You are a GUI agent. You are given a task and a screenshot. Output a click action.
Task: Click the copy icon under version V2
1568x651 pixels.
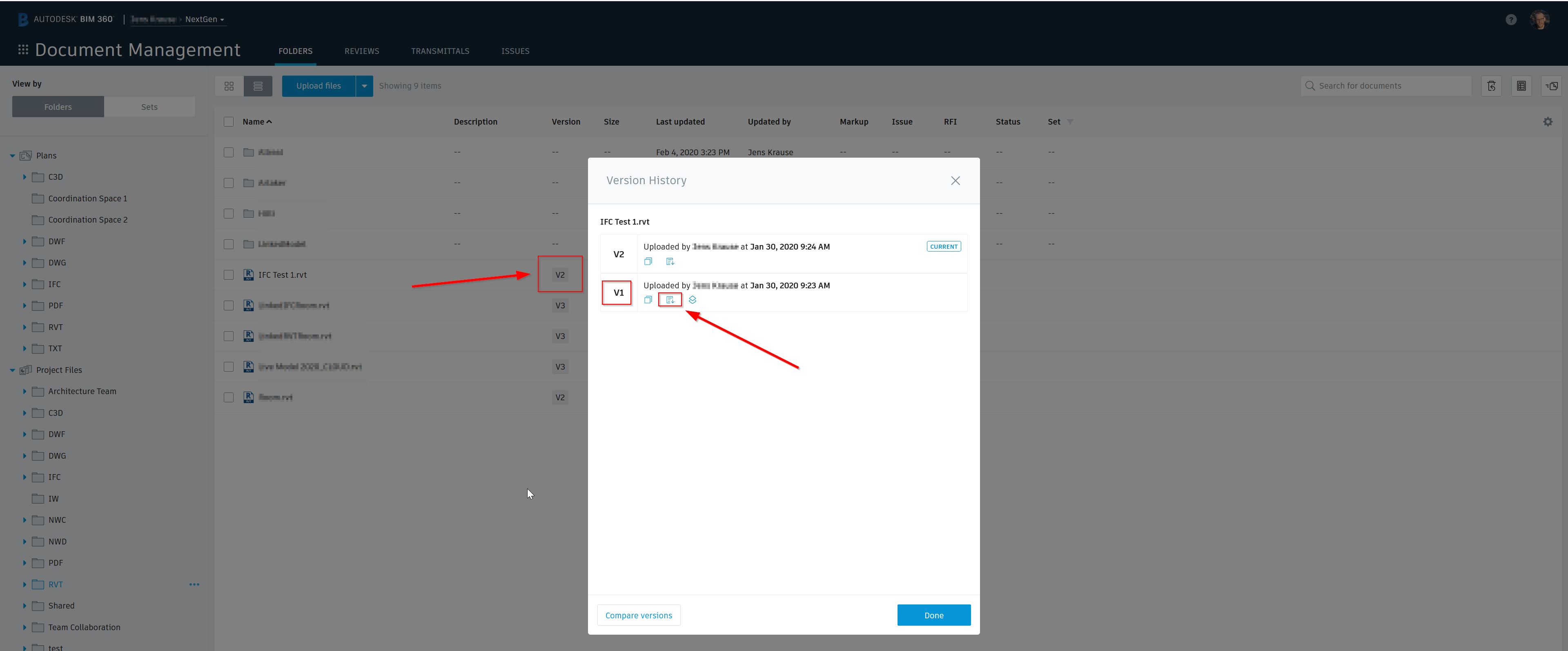(648, 261)
